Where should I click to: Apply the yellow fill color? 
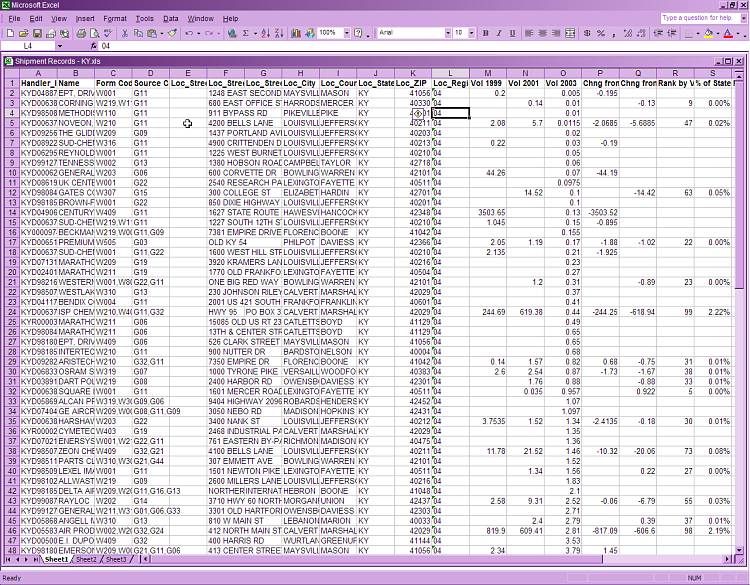708,33
